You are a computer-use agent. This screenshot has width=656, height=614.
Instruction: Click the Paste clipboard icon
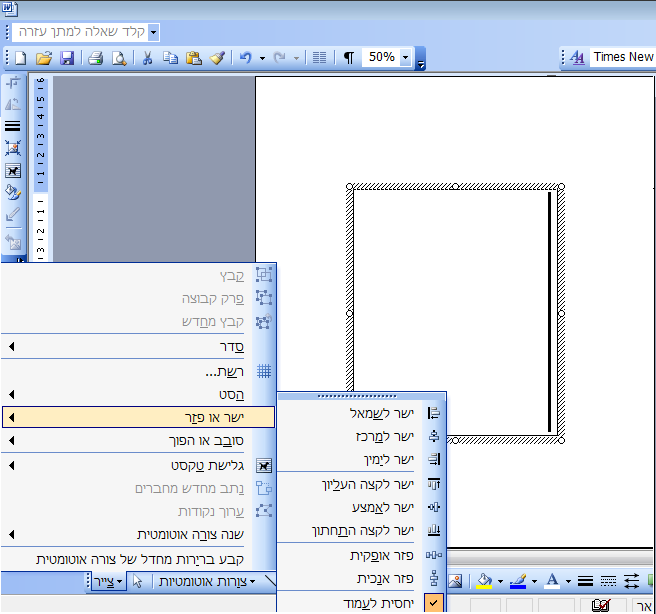194,58
